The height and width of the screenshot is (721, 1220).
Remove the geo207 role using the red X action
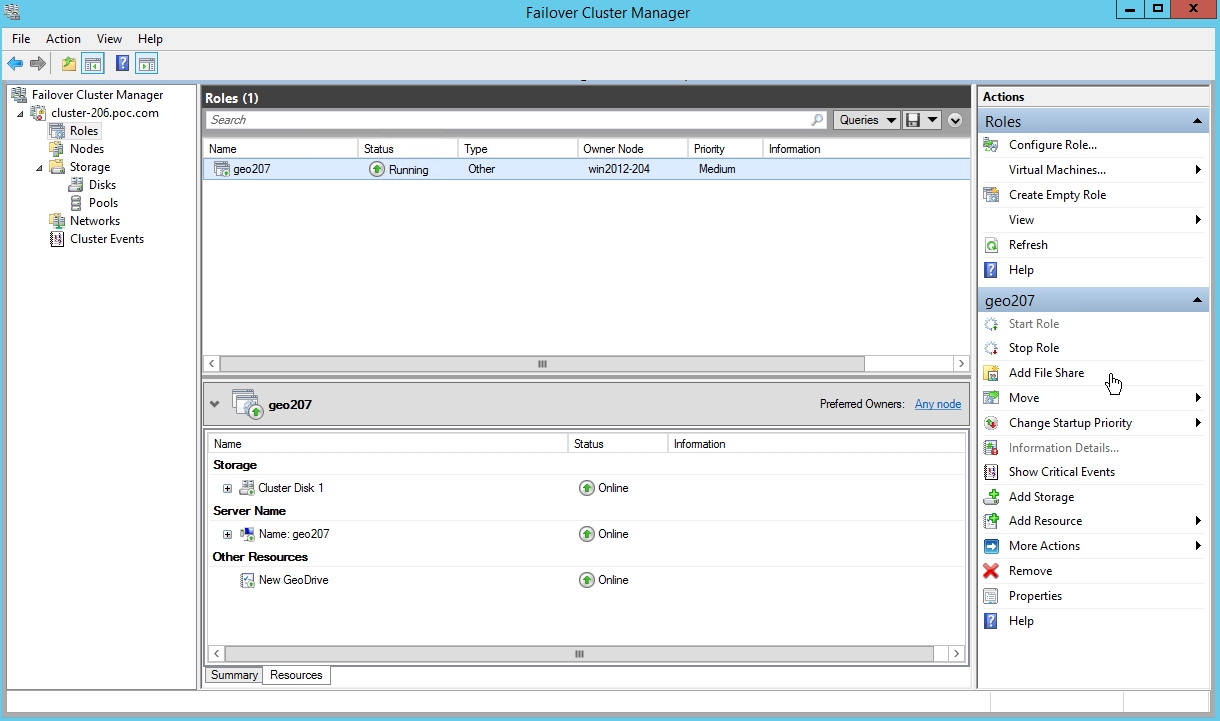coord(1030,570)
